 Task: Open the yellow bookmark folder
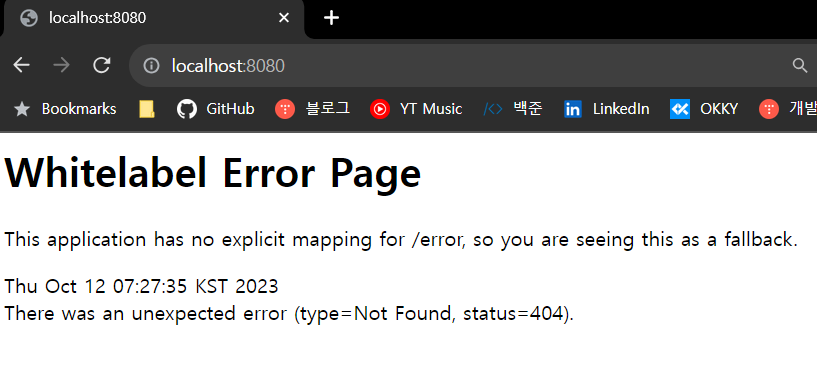[147, 109]
